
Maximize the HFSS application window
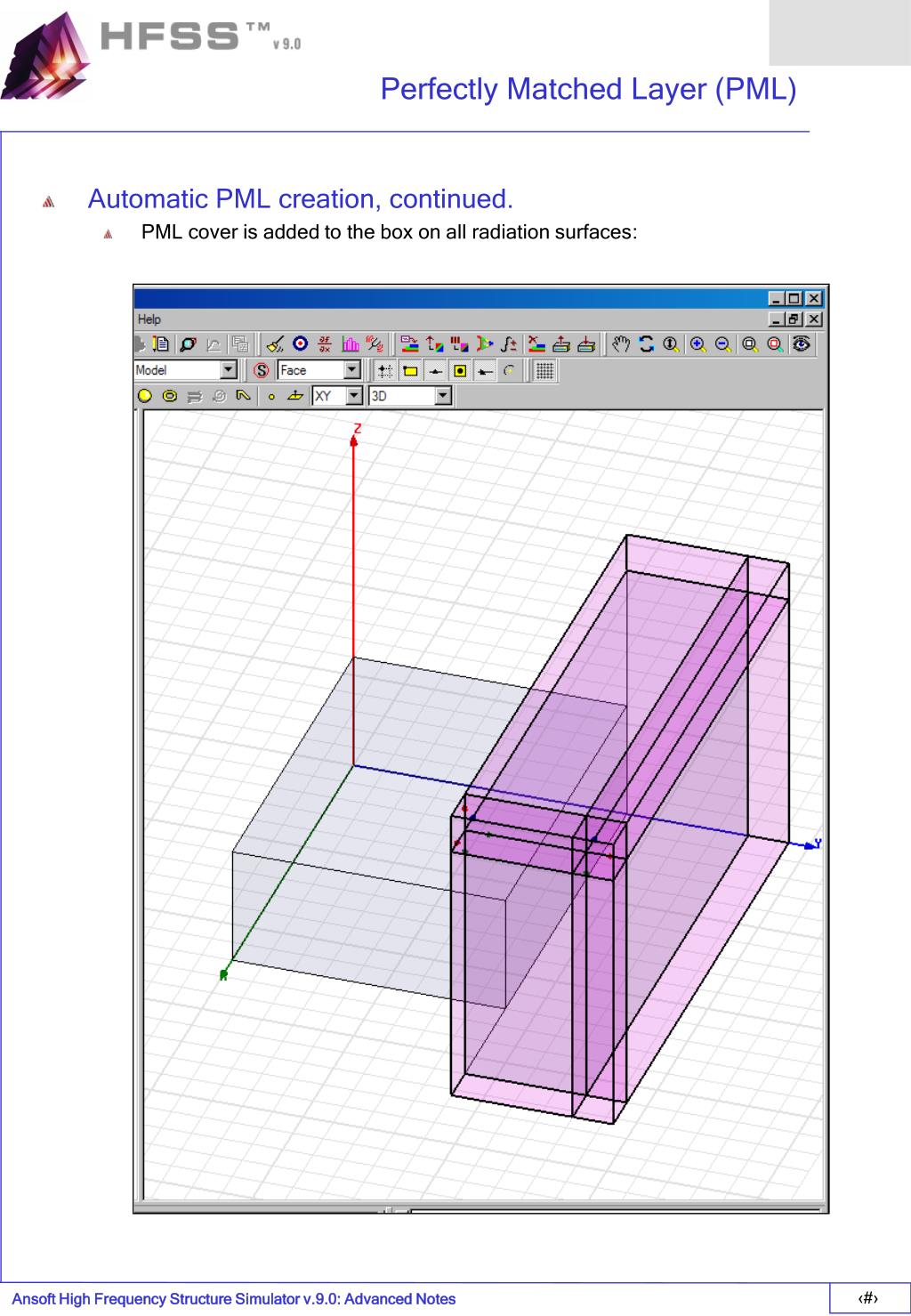(794, 298)
